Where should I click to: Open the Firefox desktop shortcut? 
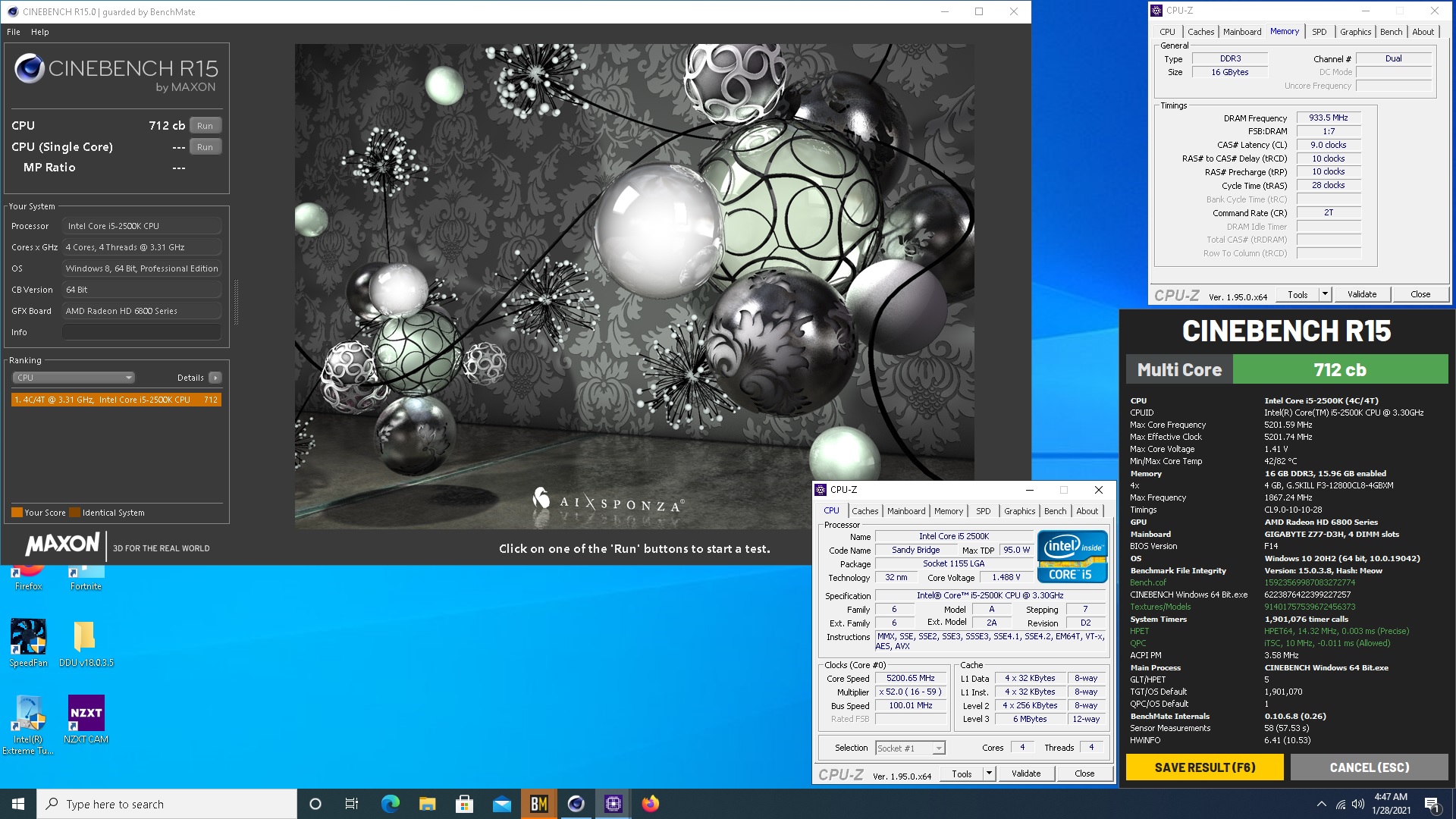point(28,578)
